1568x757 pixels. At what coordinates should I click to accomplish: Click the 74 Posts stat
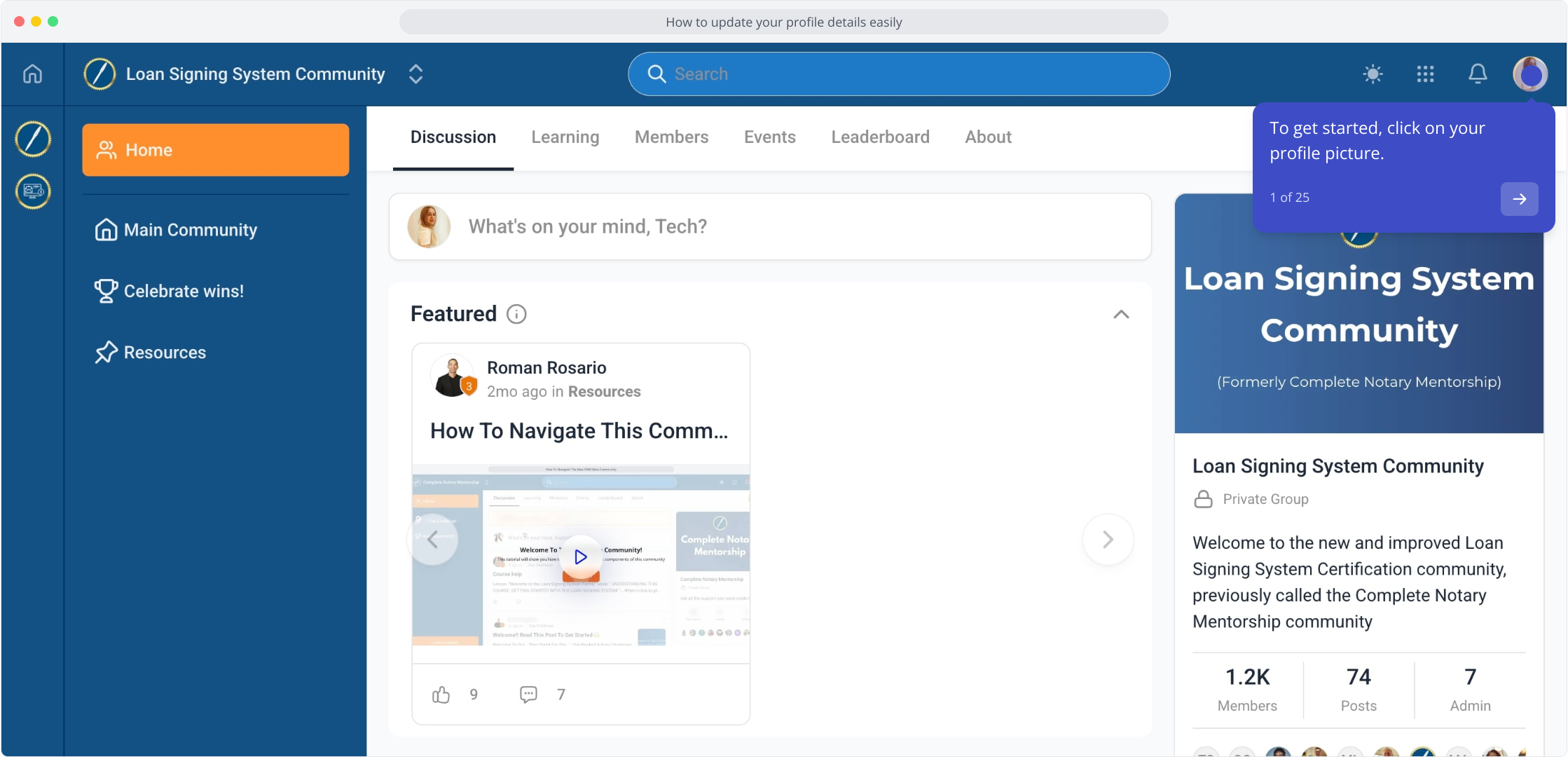click(1359, 690)
